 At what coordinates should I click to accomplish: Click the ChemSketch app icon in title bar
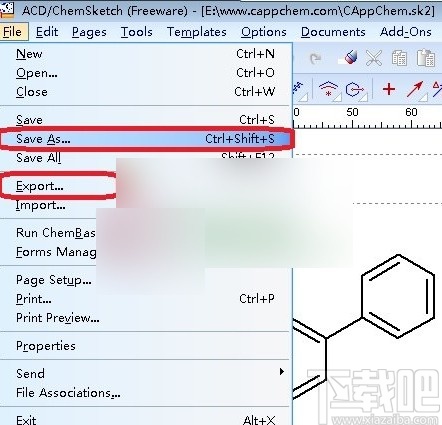point(7,10)
